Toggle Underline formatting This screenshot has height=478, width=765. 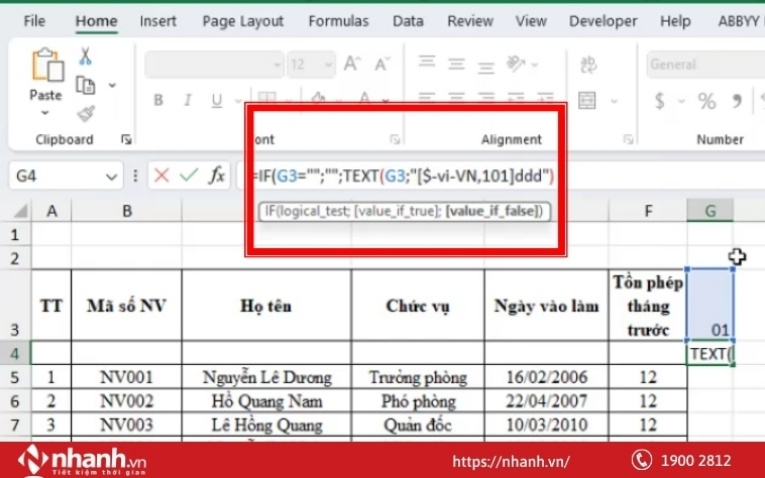click(217, 100)
